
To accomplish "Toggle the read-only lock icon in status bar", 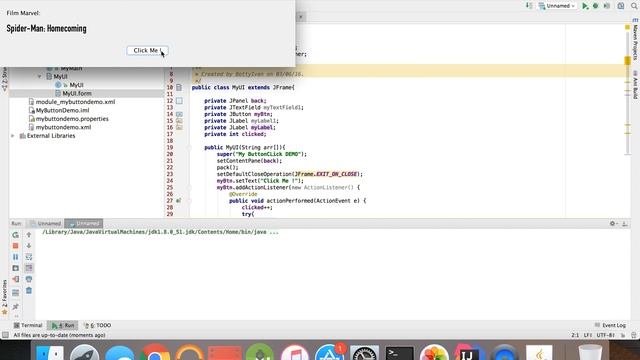I will click(x=623, y=335).
